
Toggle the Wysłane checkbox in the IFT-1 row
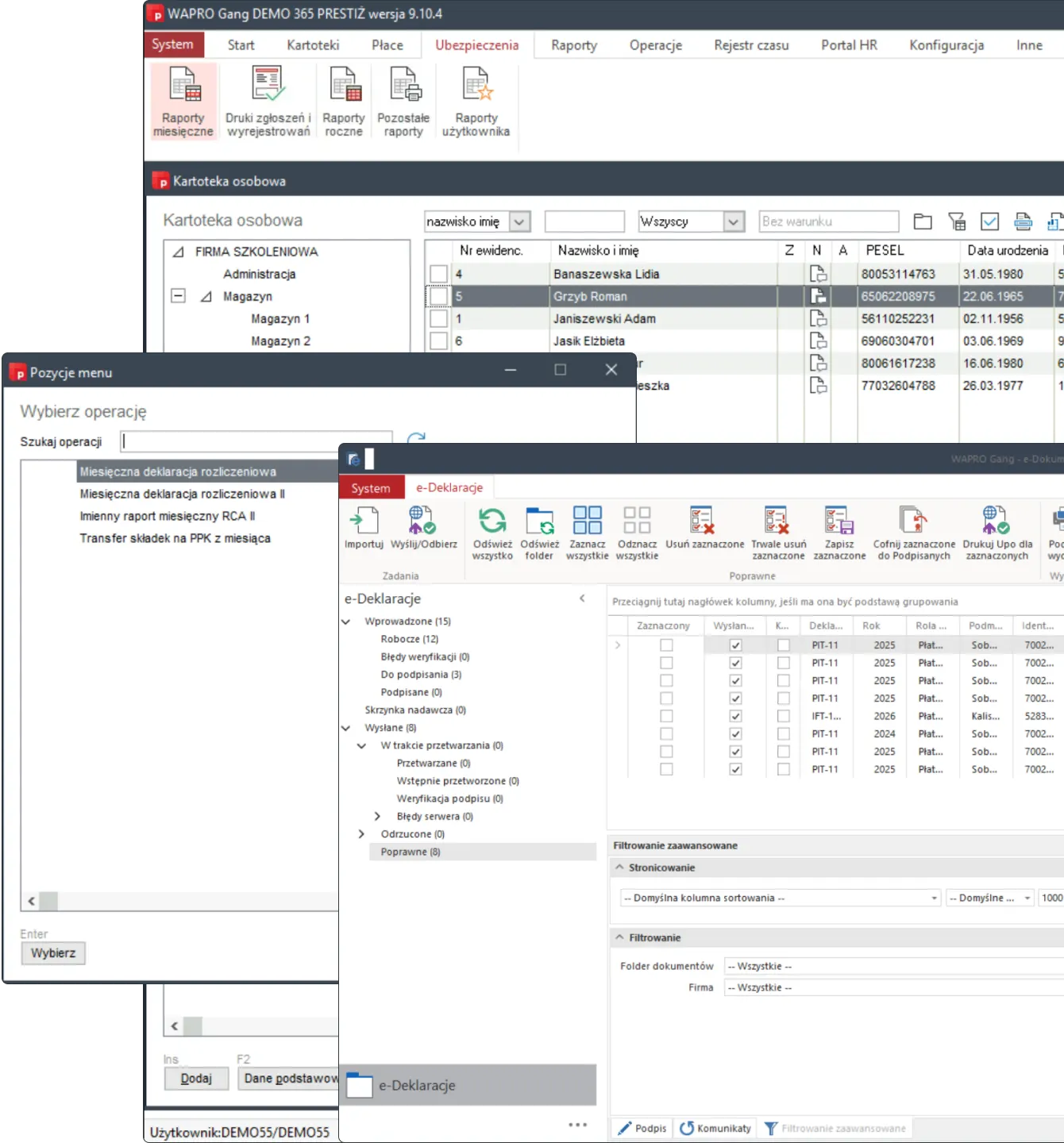coord(735,716)
